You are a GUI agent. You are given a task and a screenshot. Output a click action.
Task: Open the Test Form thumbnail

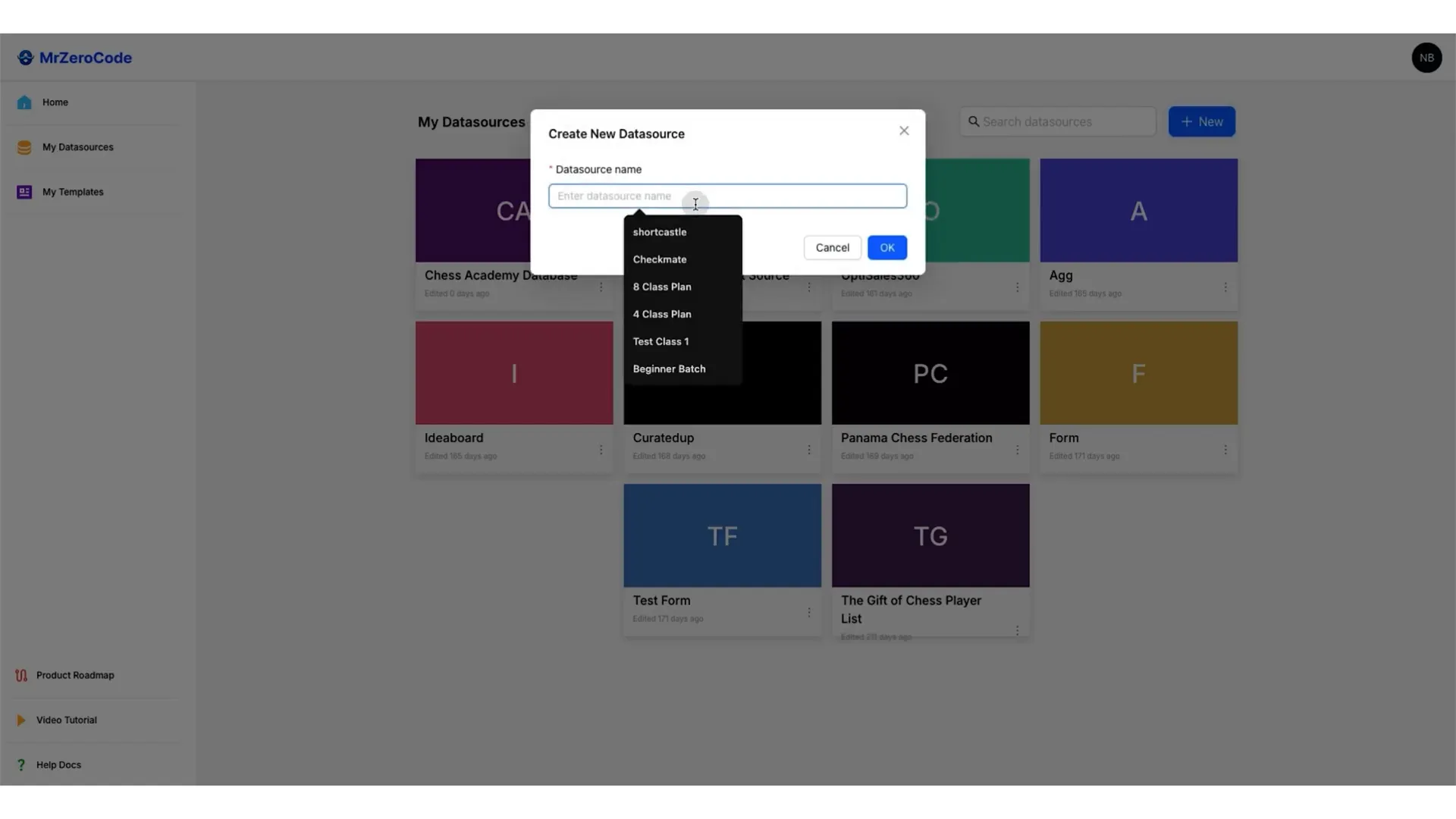[722, 535]
